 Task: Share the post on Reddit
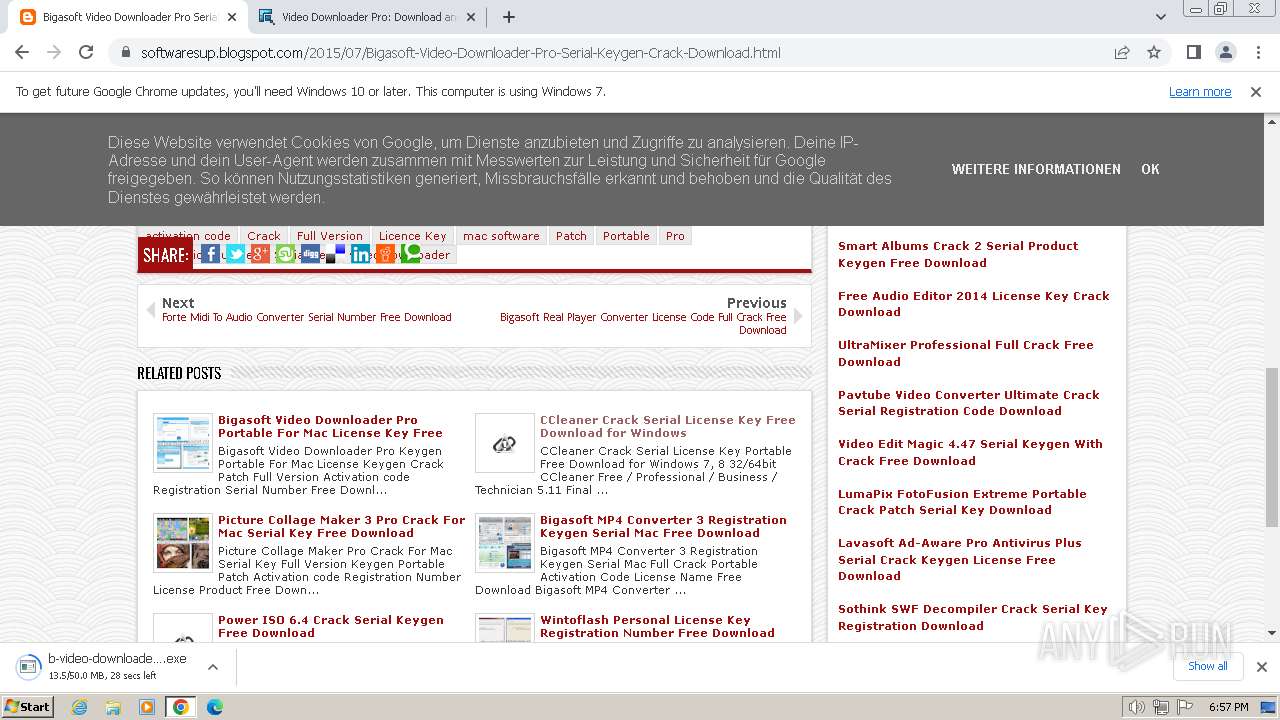[385, 254]
